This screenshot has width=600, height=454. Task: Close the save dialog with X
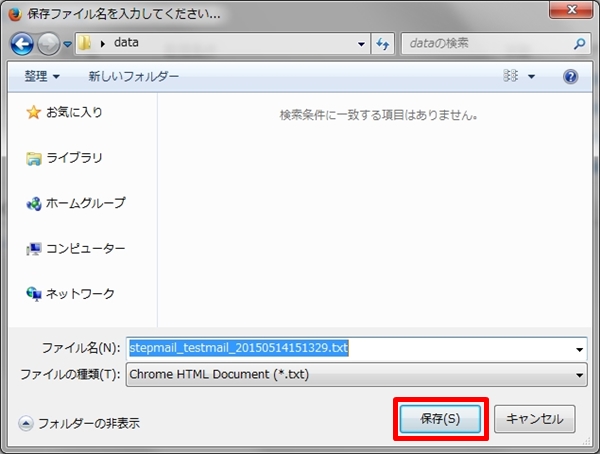click(571, 10)
